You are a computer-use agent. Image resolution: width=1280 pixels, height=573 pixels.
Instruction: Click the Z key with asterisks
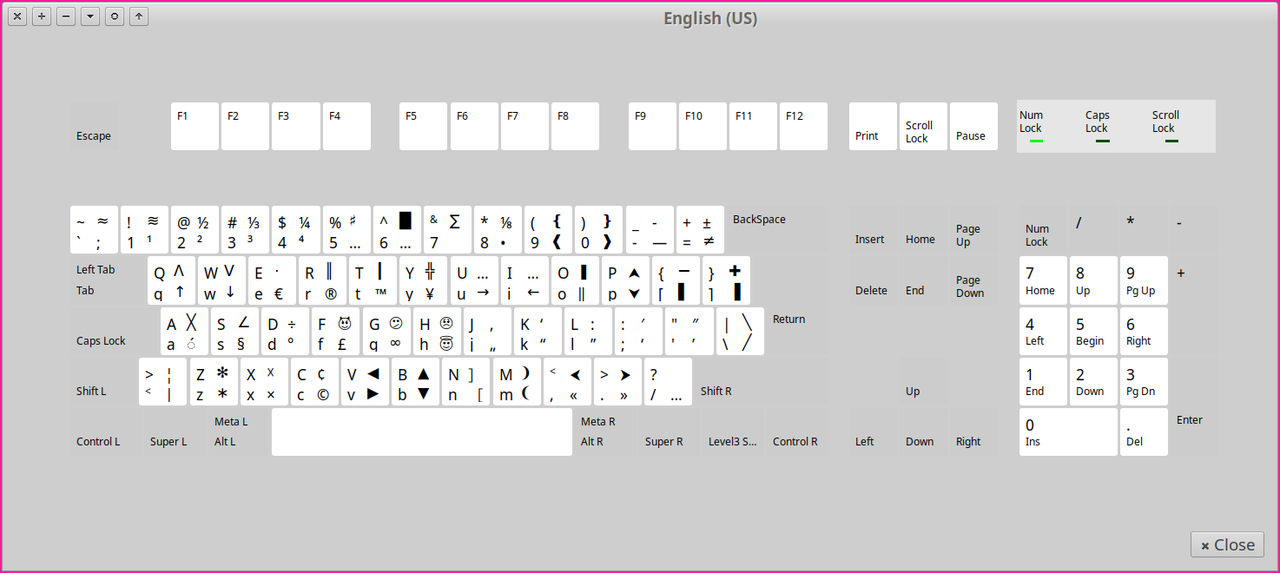pos(214,382)
